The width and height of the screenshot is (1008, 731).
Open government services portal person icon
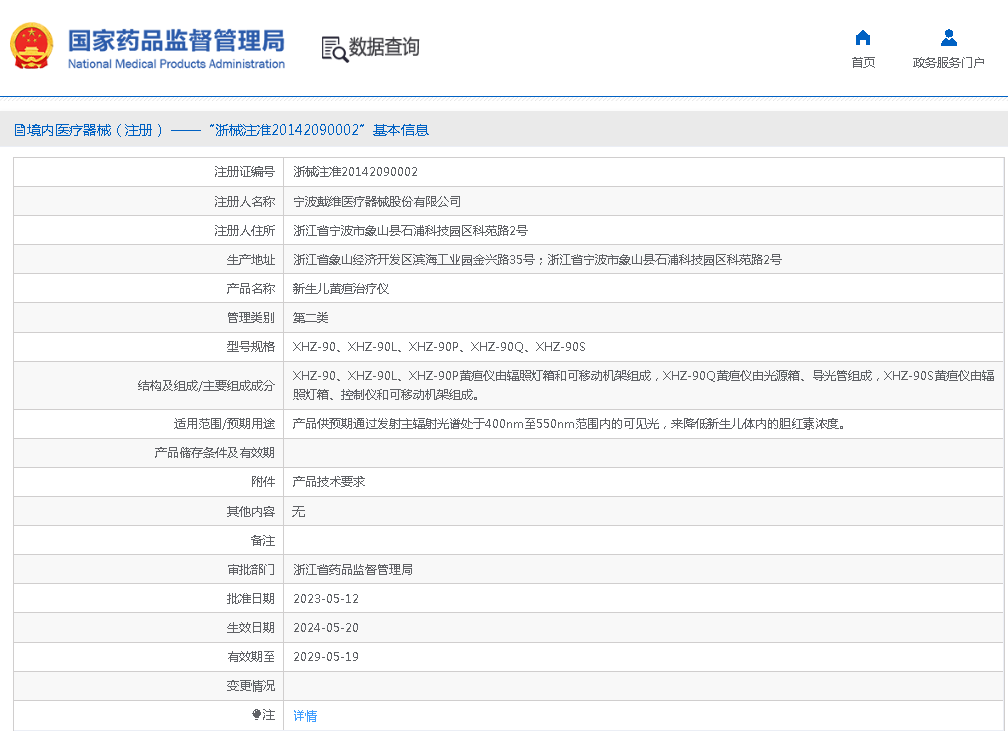coord(948,38)
